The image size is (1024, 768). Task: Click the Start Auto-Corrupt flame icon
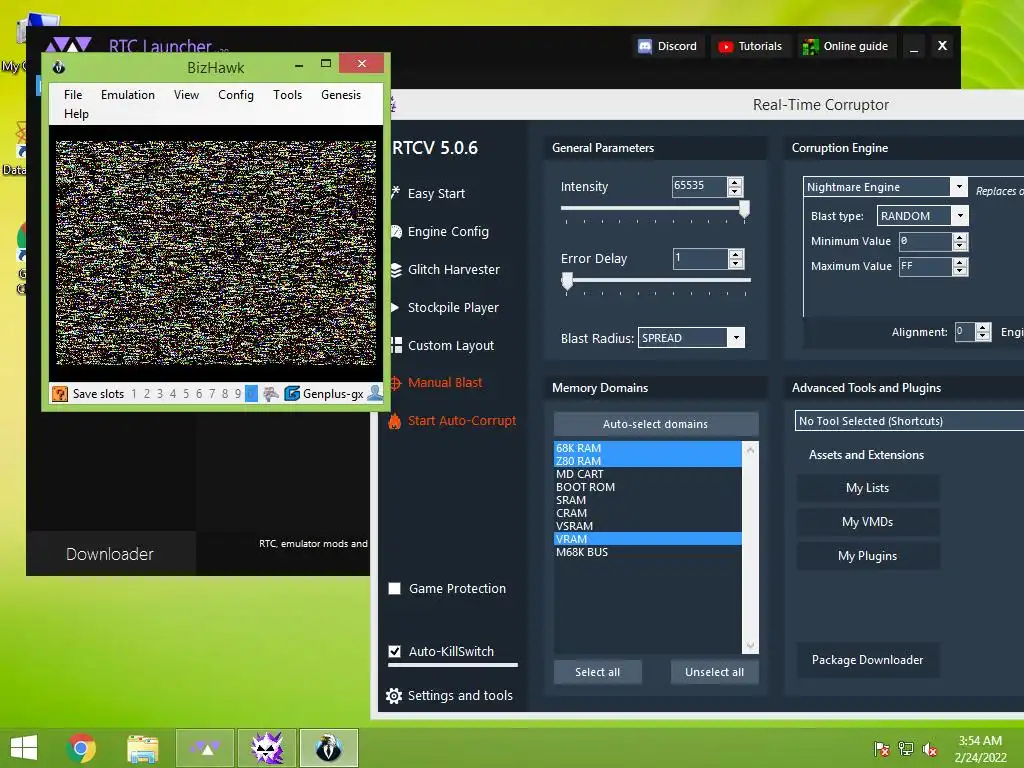point(394,421)
